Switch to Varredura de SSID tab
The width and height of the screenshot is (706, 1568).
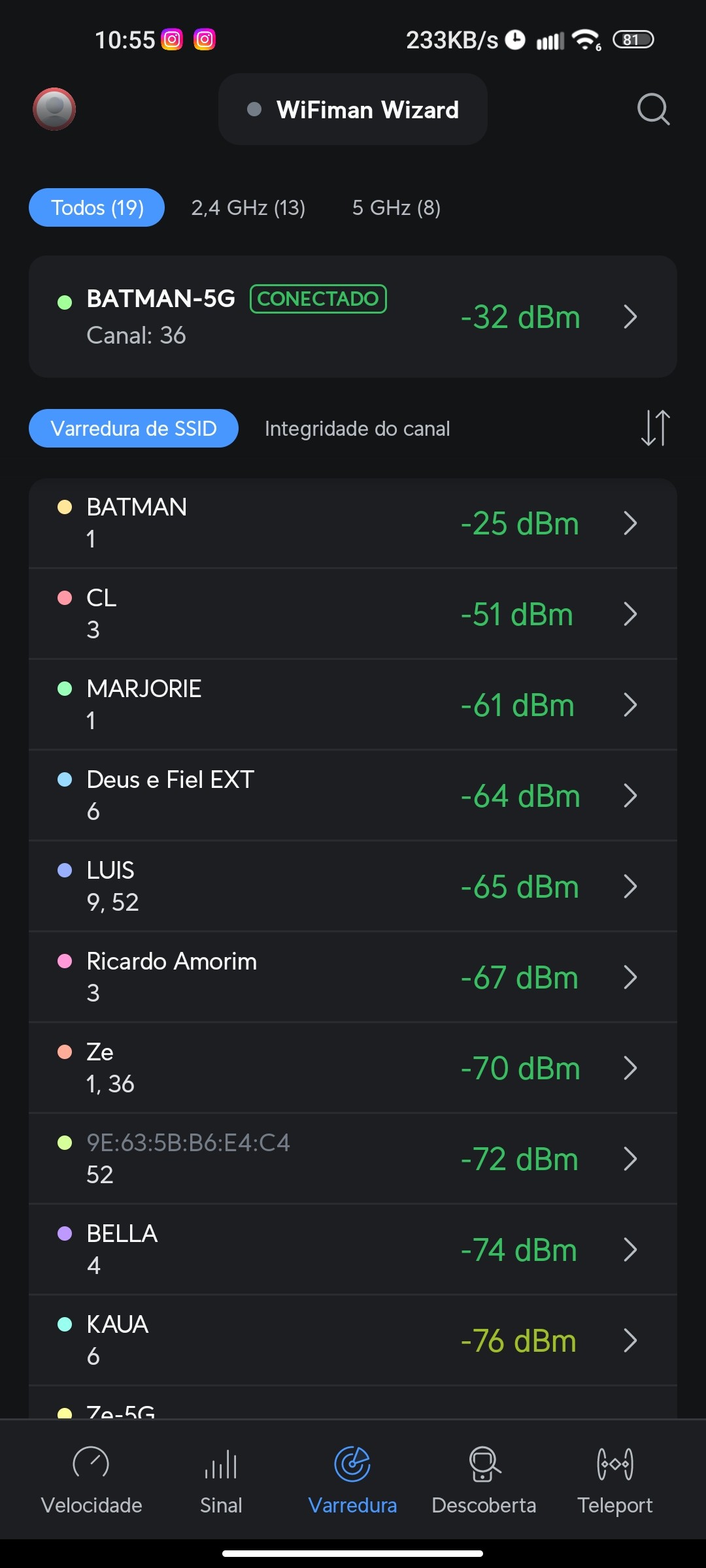coord(133,429)
